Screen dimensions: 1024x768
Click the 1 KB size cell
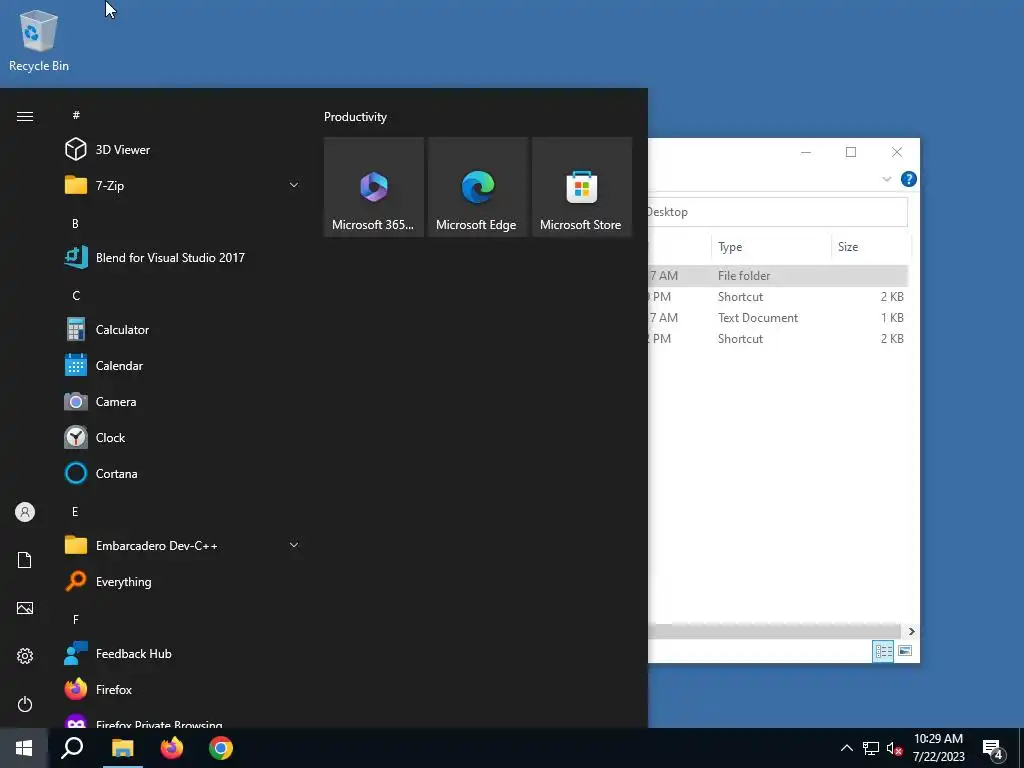[891, 317]
